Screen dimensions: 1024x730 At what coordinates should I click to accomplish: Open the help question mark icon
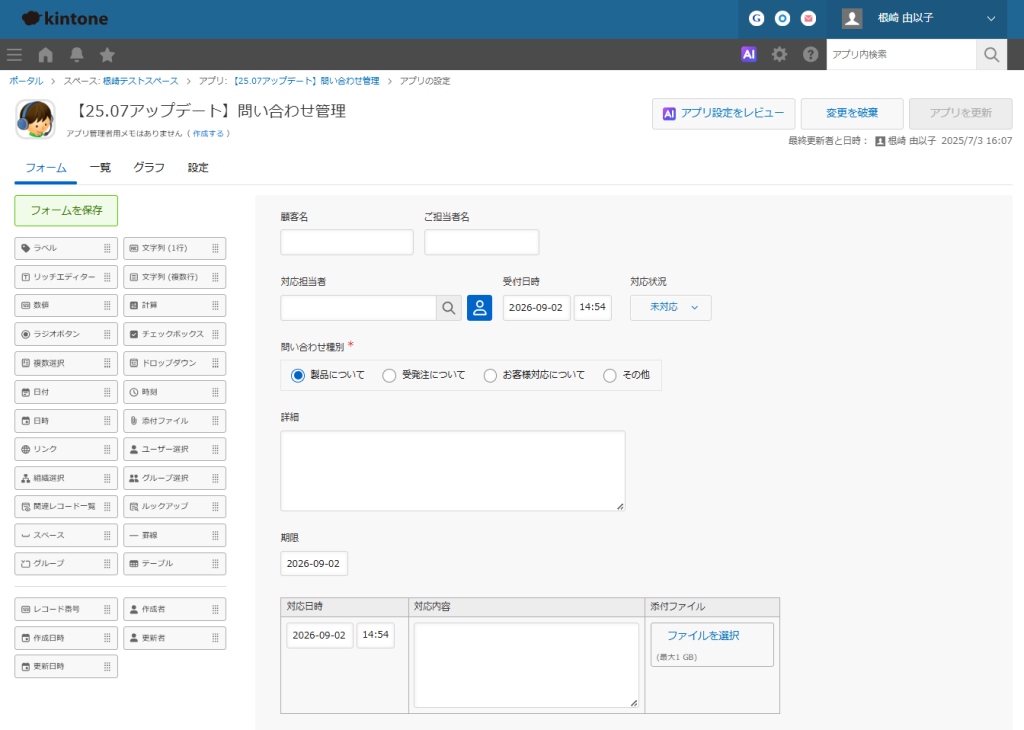[x=810, y=55]
